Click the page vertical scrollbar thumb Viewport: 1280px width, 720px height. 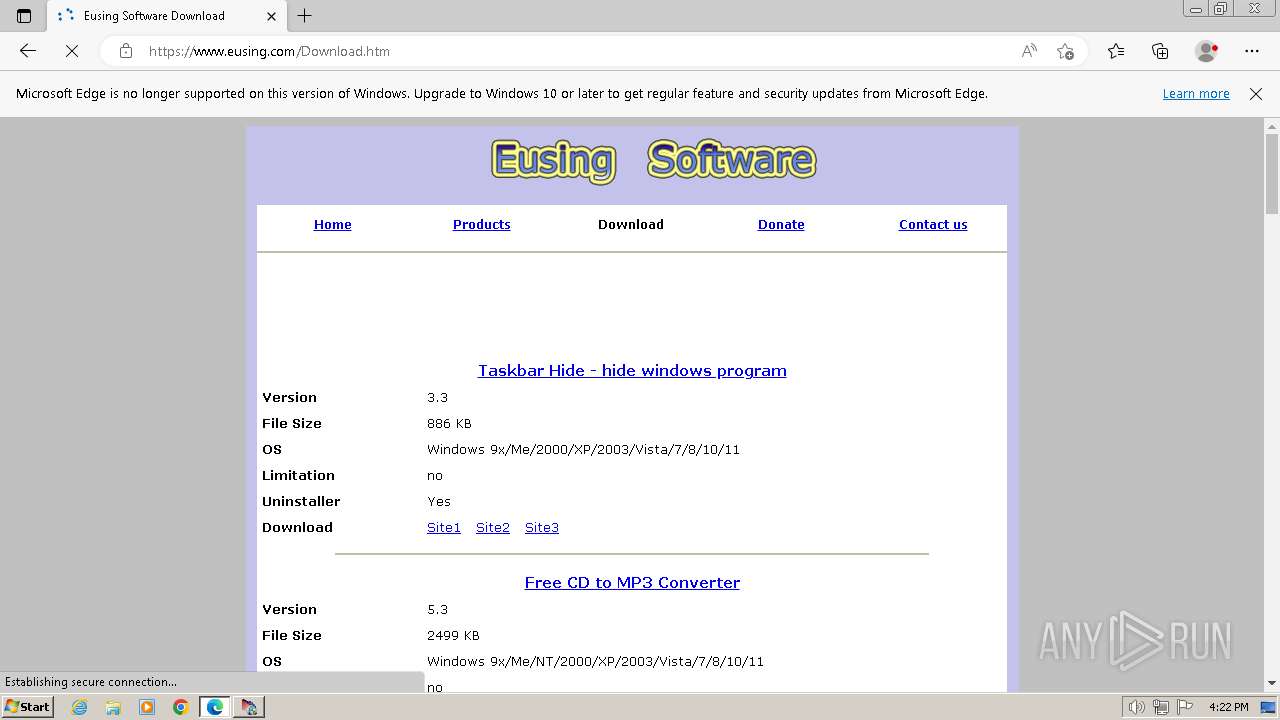click(x=1272, y=174)
